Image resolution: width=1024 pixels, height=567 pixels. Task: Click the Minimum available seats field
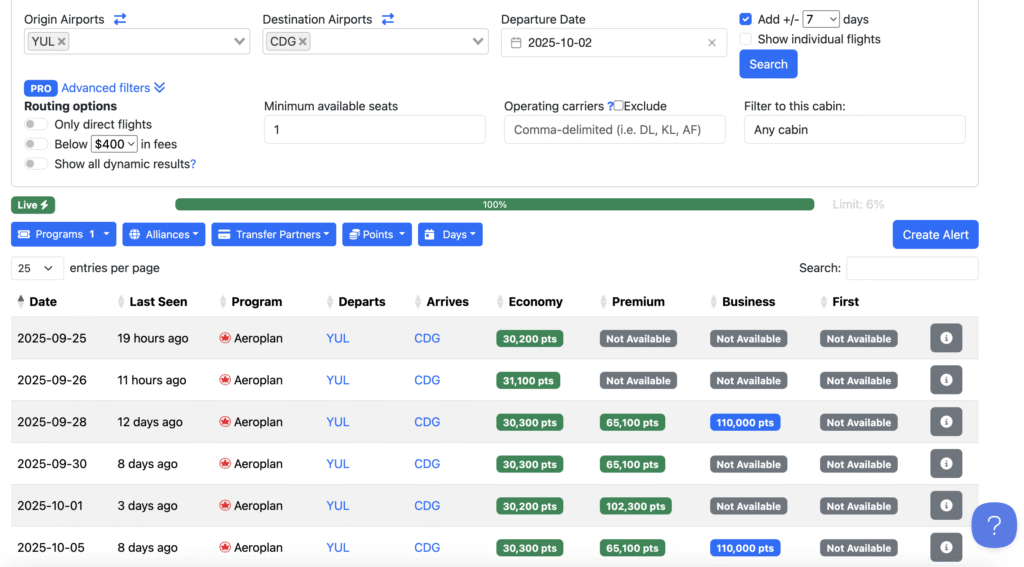(x=374, y=130)
